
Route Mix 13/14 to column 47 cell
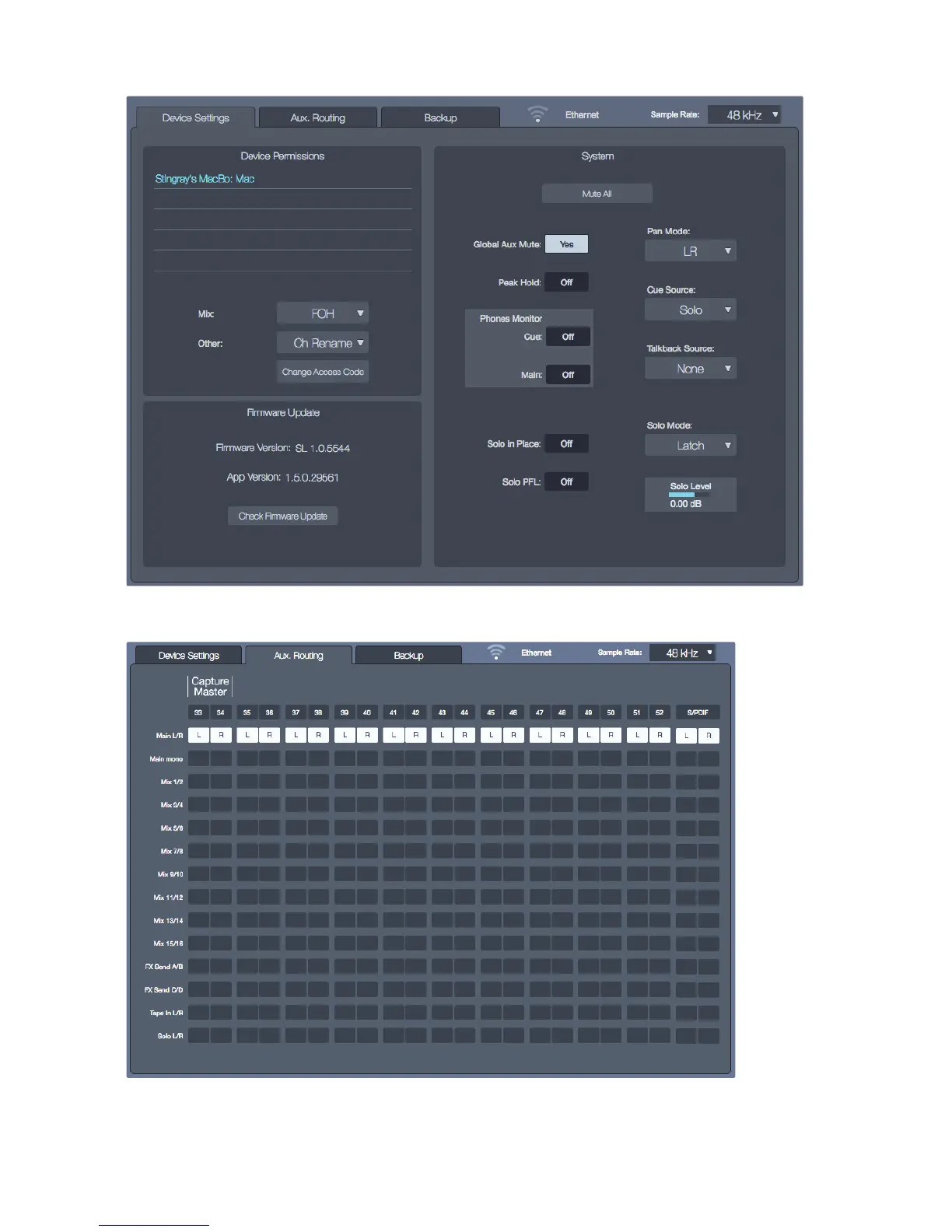[540, 920]
